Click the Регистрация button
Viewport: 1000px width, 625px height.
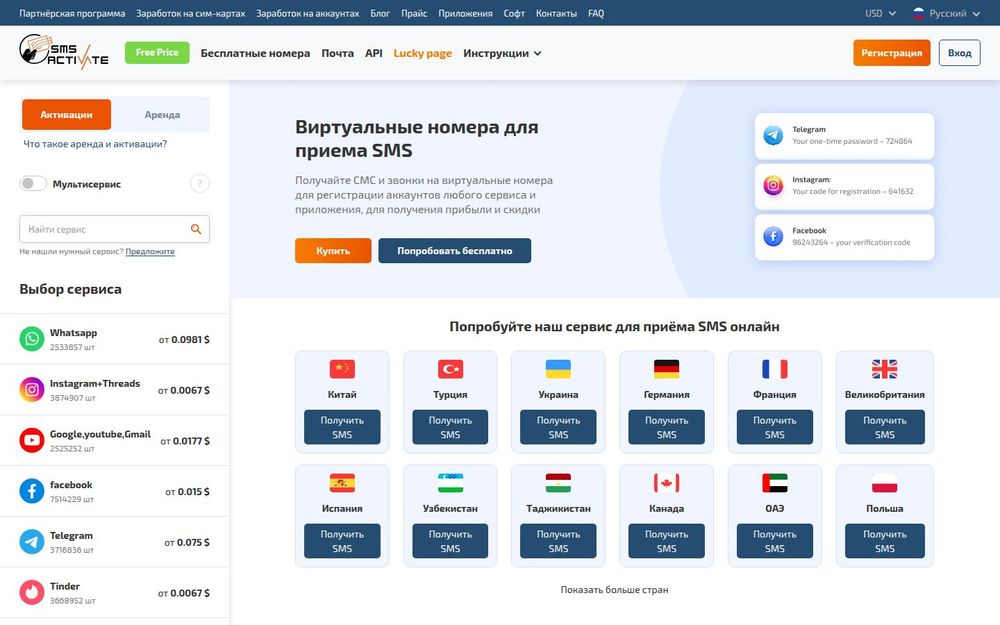892,53
